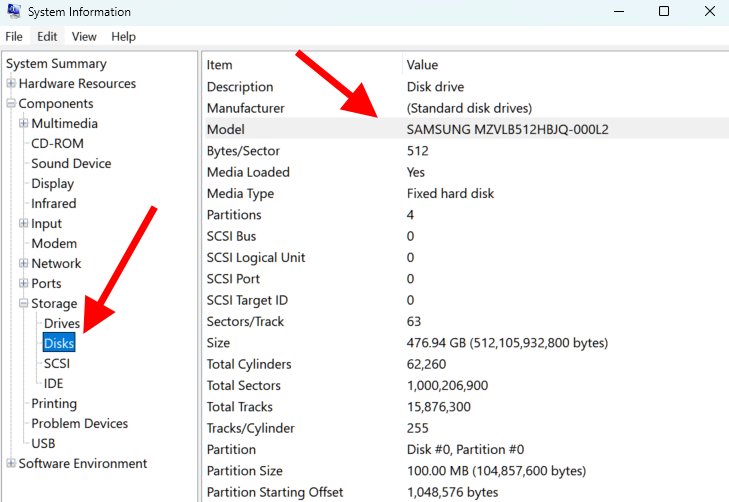Open the Help menu
This screenshot has height=502, width=729.
click(x=123, y=36)
